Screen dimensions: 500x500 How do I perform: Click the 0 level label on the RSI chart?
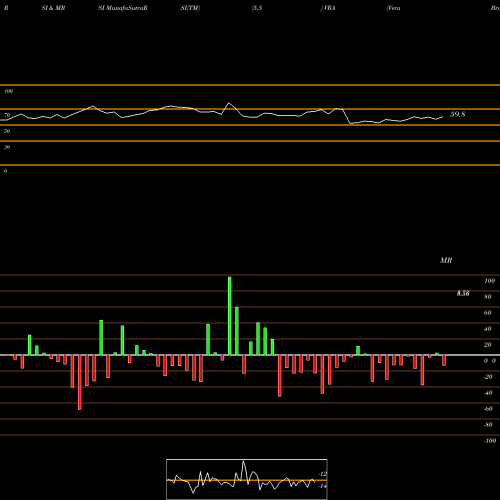(5, 171)
